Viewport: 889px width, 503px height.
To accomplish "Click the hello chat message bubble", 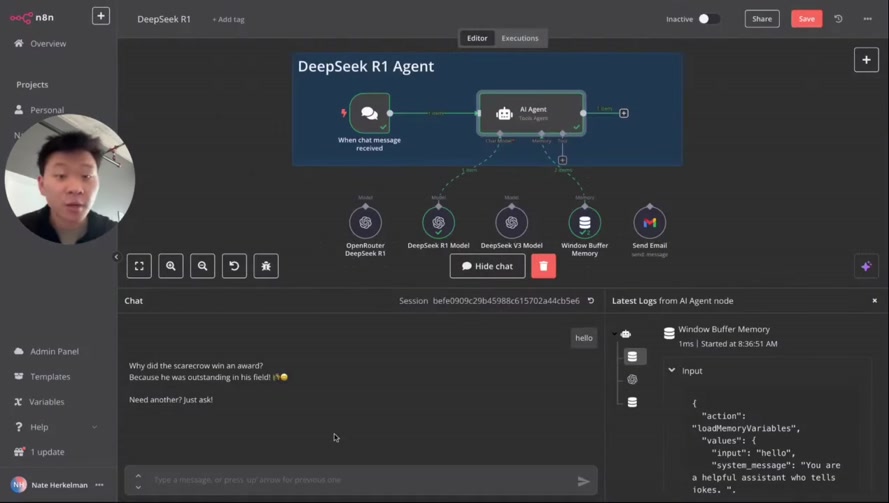I will click(x=583, y=338).
